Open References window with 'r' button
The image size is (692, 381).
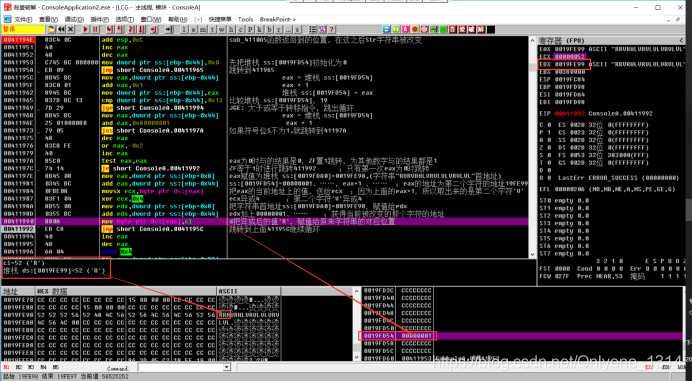coord(279,30)
